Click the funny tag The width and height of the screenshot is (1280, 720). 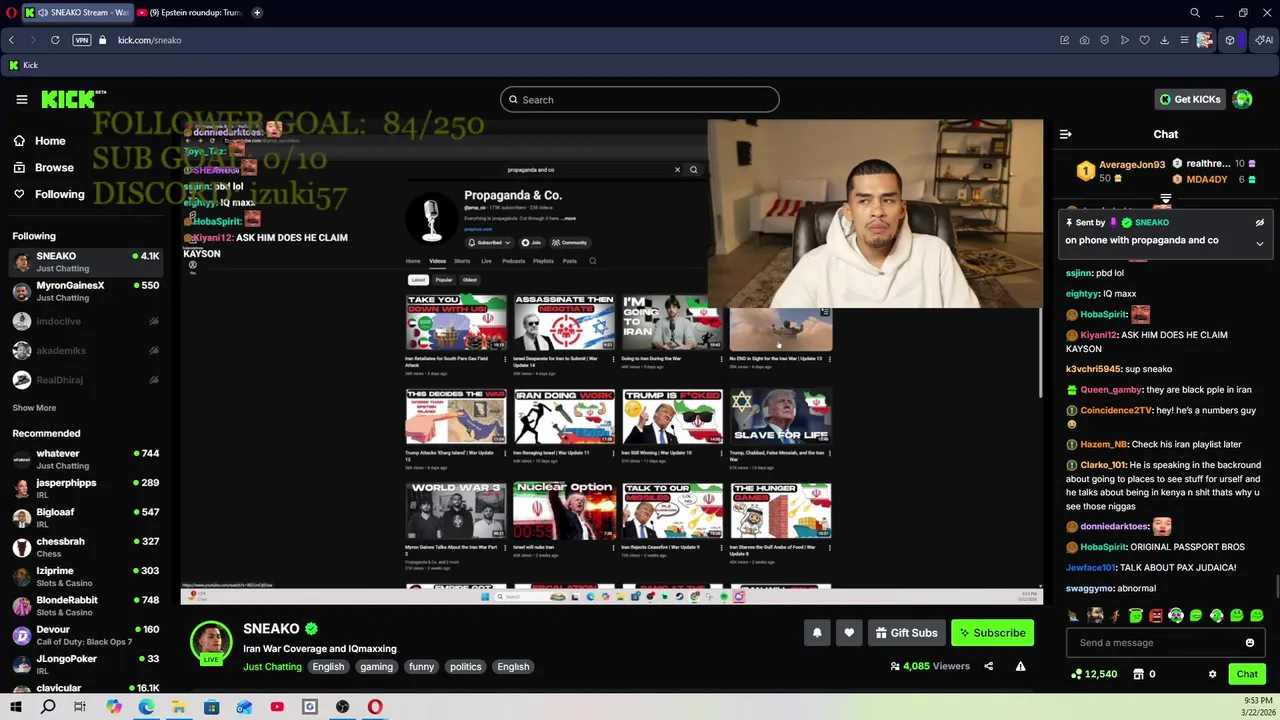pos(421,667)
